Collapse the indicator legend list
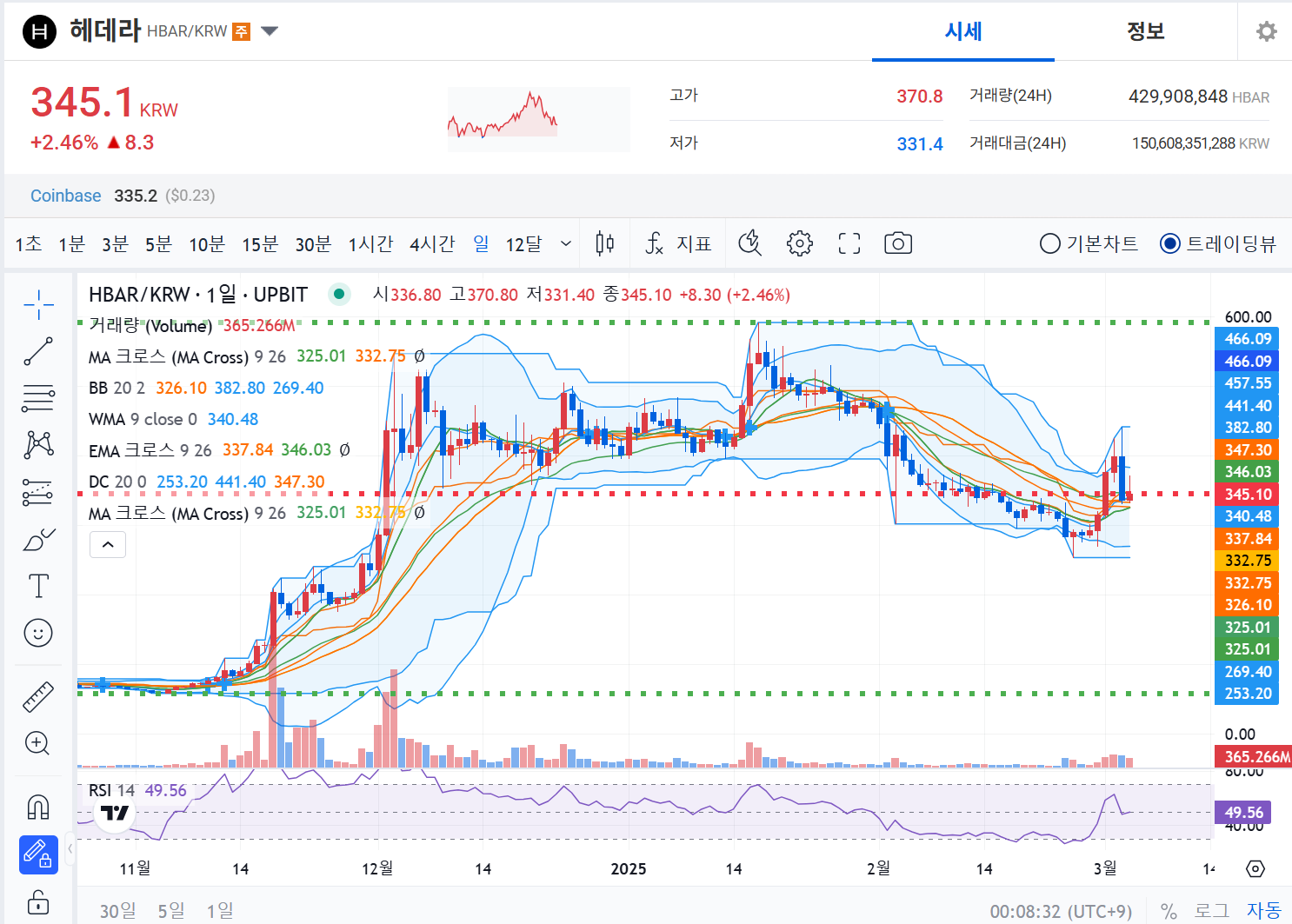 (108, 545)
